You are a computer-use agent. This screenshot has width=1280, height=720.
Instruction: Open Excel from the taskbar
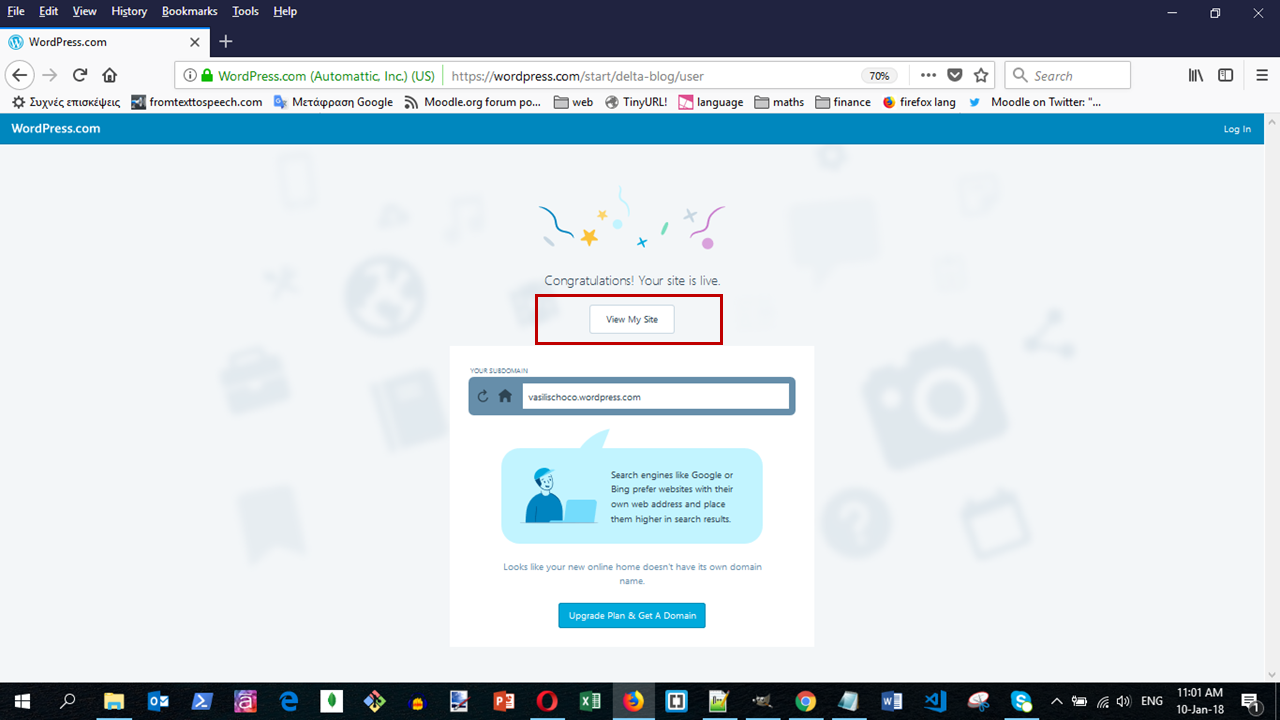590,701
